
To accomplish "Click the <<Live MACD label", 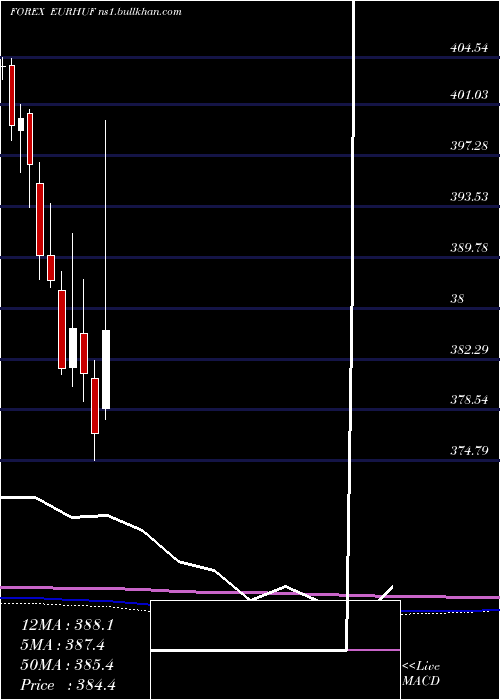I will [x=421, y=674].
